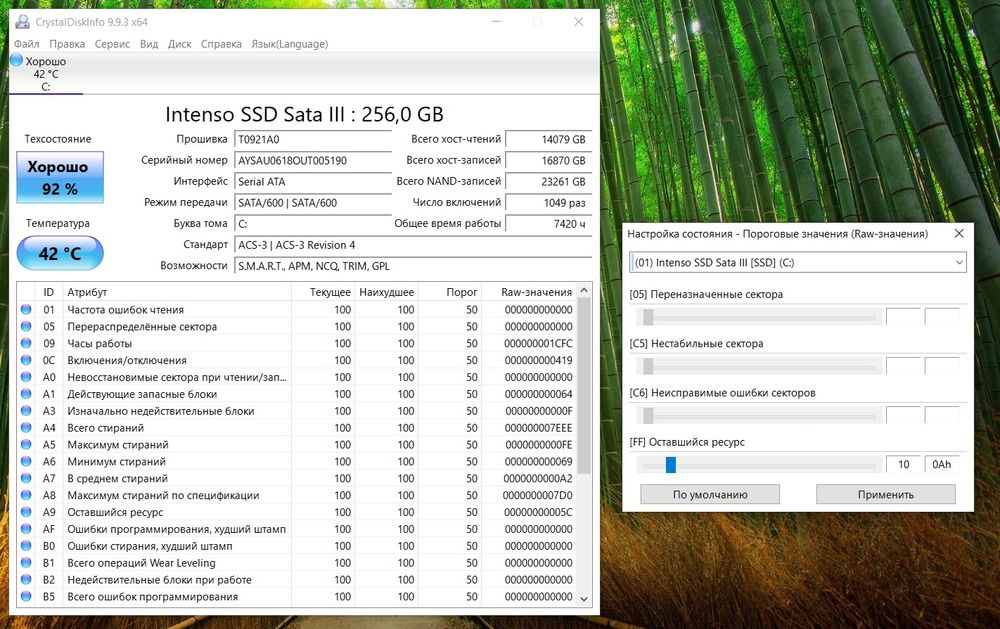1000x629 pixels.
Task: Click status orb for Всего стираний row
Action: [26, 427]
